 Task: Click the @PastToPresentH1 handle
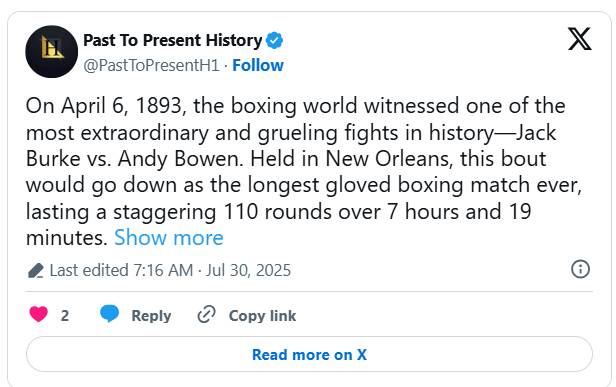(x=151, y=65)
